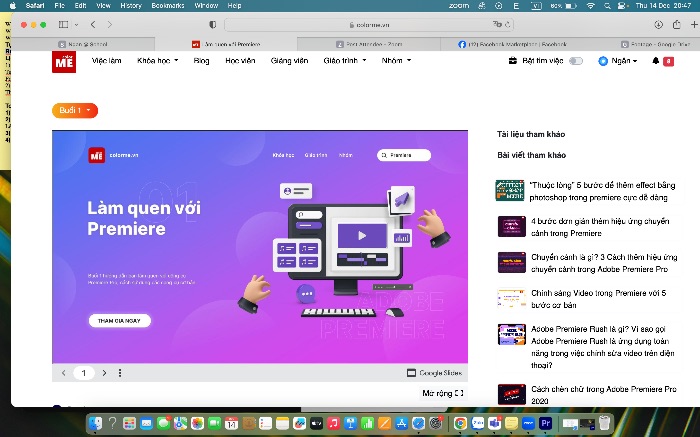The height and width of the screenshot is (437, 700).
Task: Open the Safari History menu
Action: coord(130,6)
